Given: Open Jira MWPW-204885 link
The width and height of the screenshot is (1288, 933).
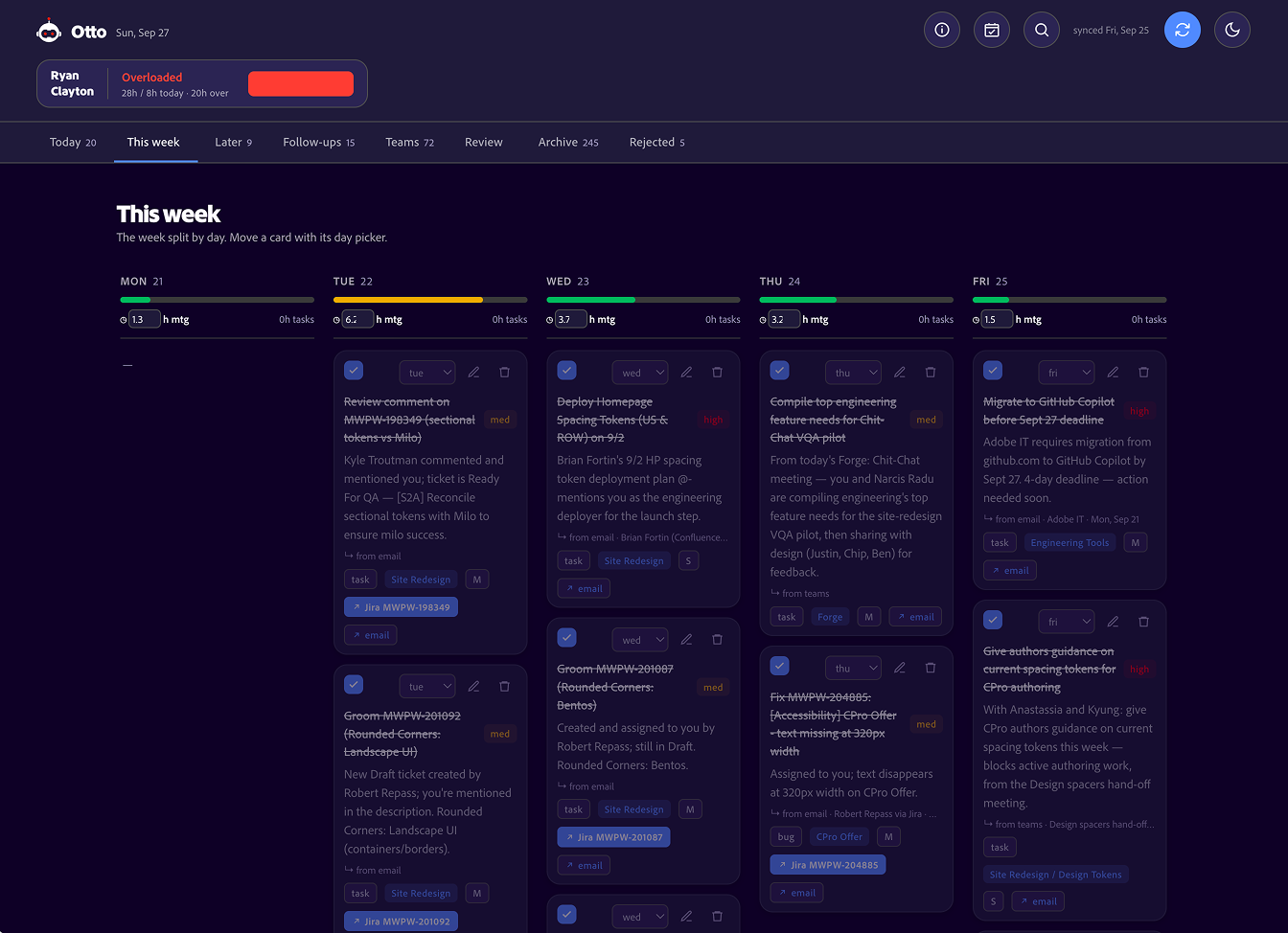Looking at the screenshot, I should pos(828,865).
